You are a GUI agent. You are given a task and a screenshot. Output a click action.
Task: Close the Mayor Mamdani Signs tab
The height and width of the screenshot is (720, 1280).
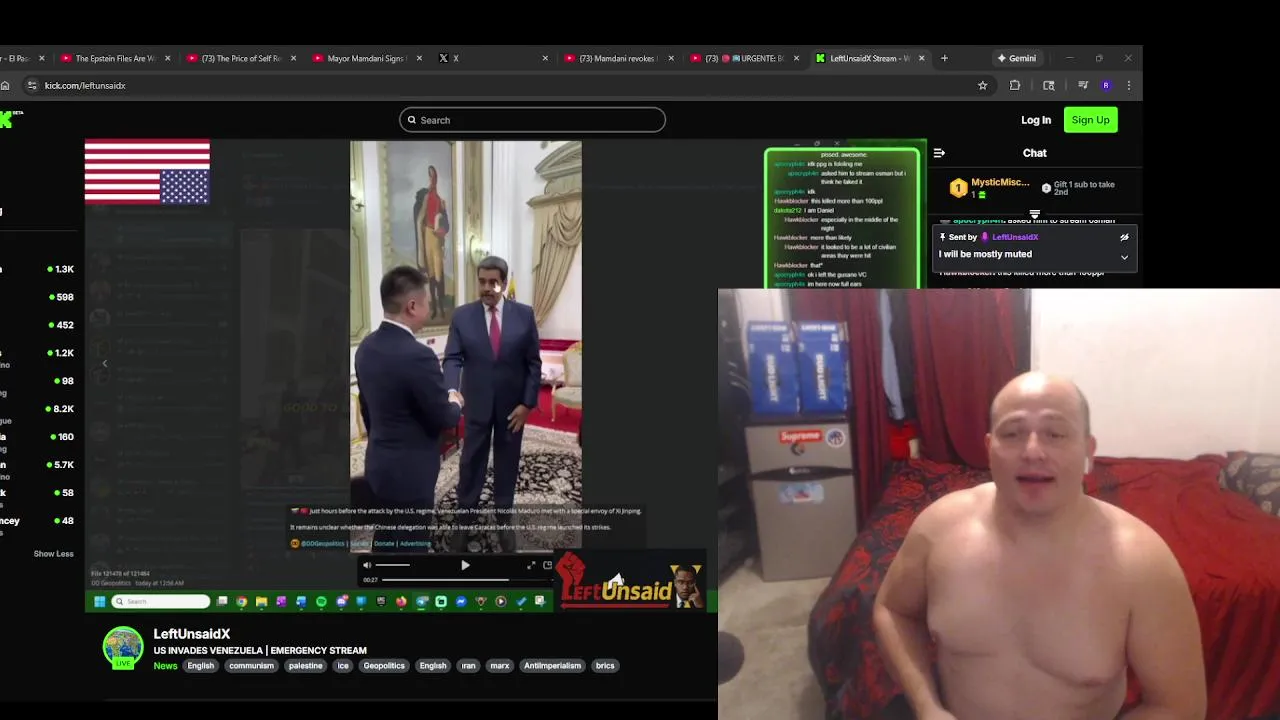pos(419,58)
